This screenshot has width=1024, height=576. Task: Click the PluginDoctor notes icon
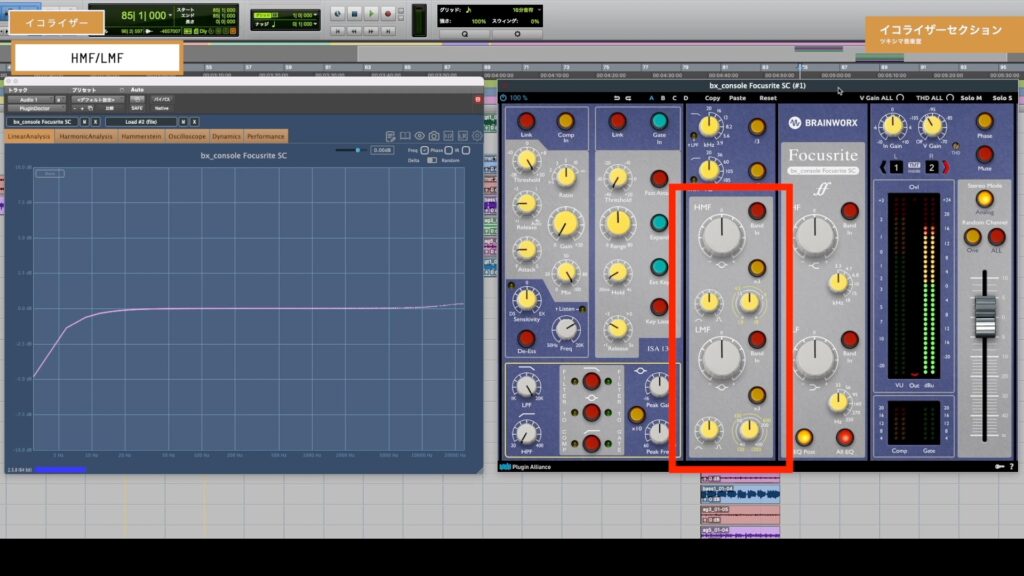click(391, 136)
